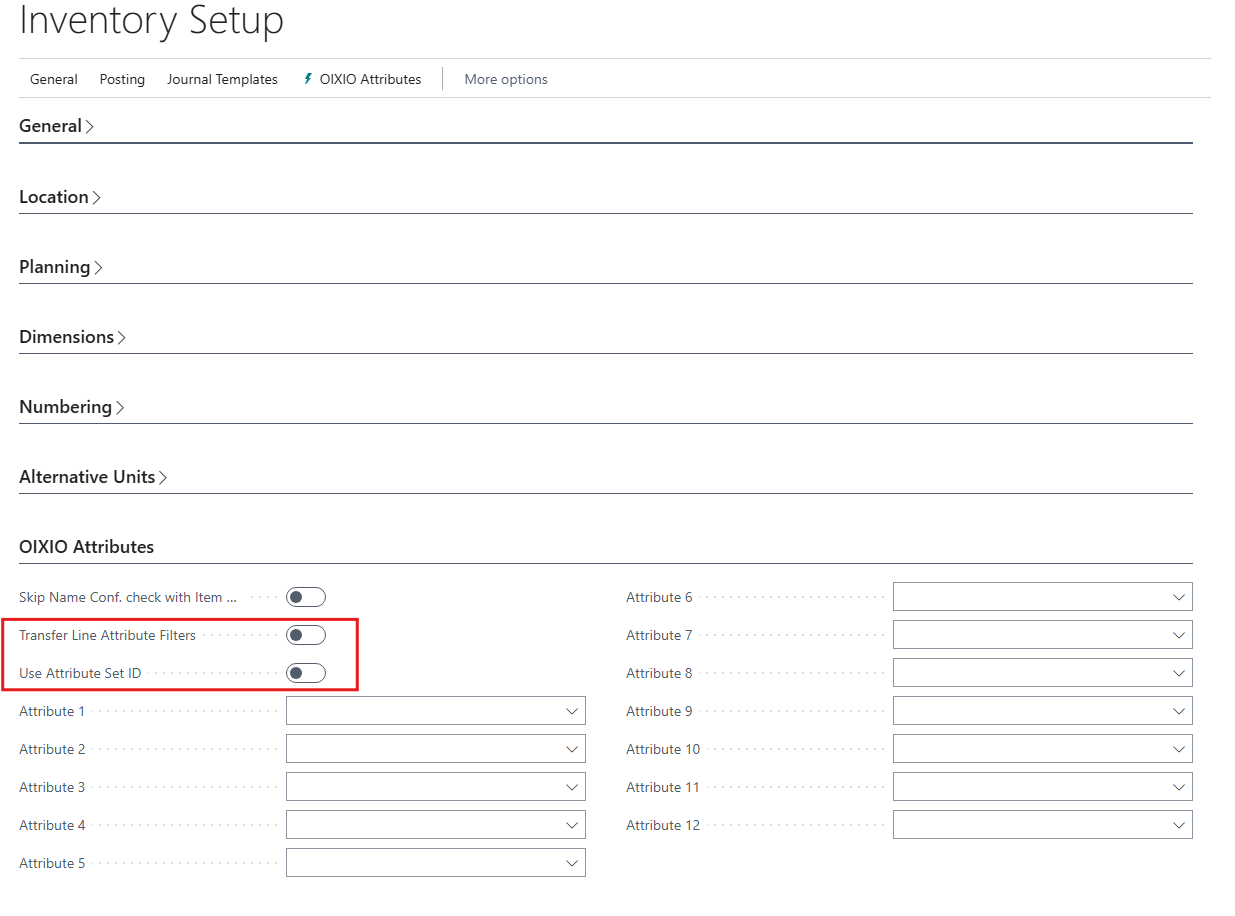Open the Posting menu

coord(122,79)
